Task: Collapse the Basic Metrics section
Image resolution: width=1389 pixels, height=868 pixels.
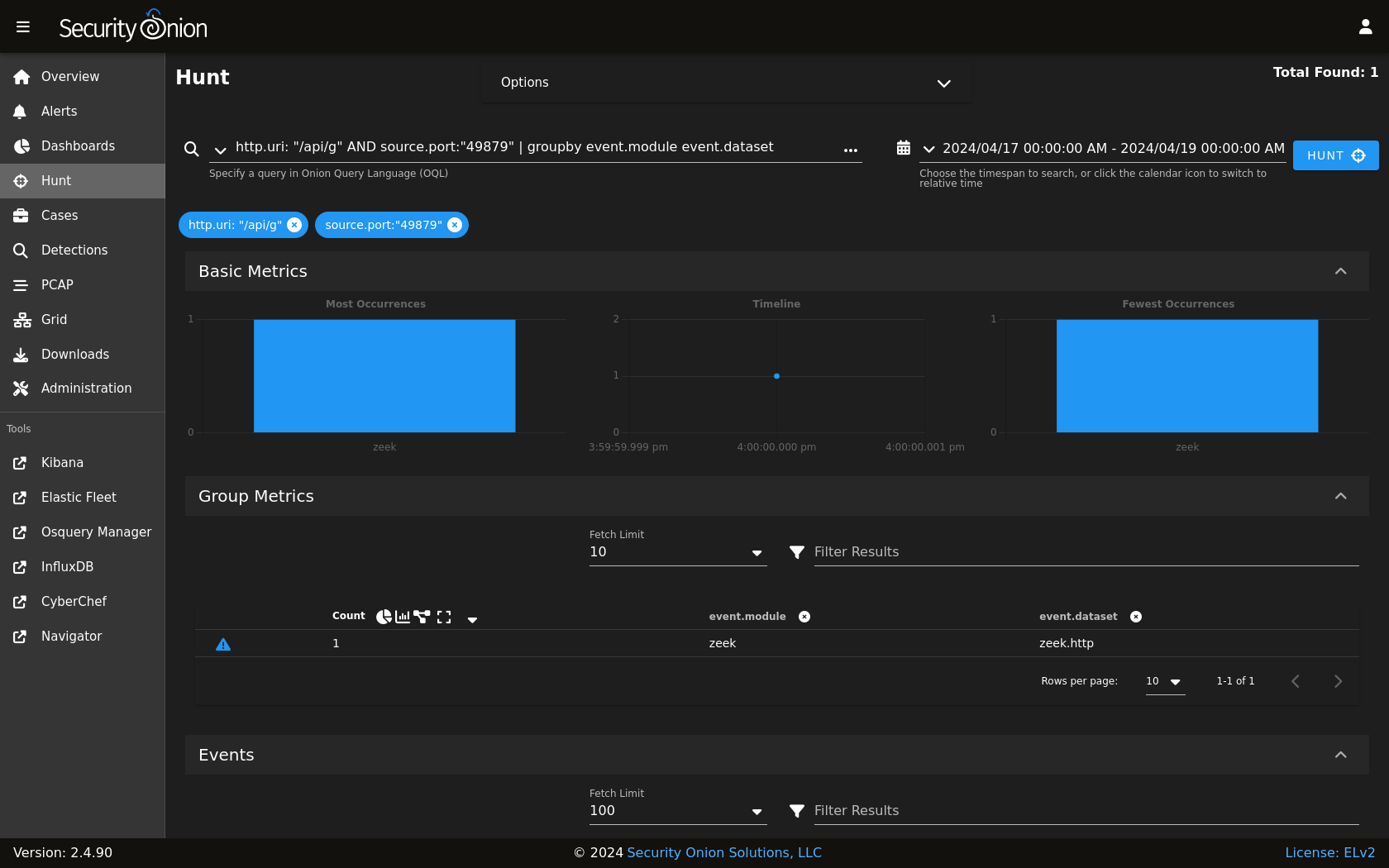Action: [1340, 271]
